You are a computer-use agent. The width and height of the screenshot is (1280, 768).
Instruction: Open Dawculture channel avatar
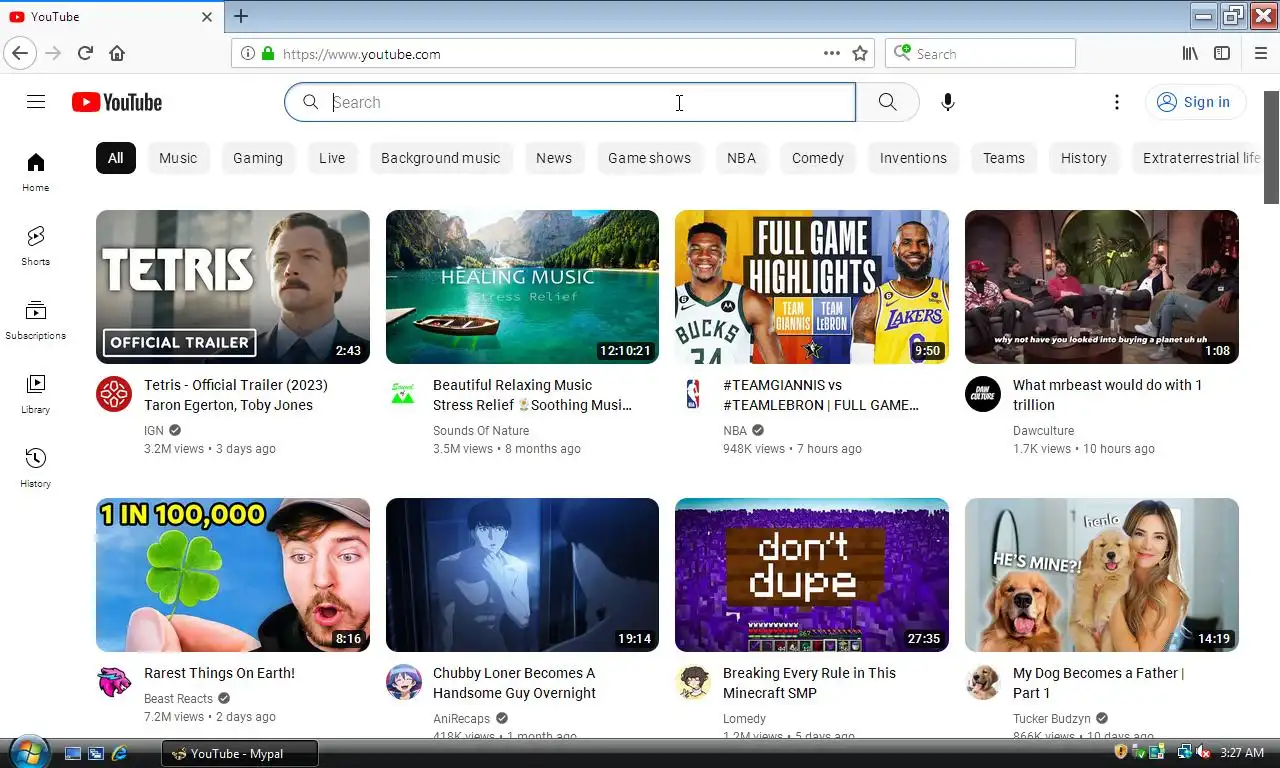point(983,394)
